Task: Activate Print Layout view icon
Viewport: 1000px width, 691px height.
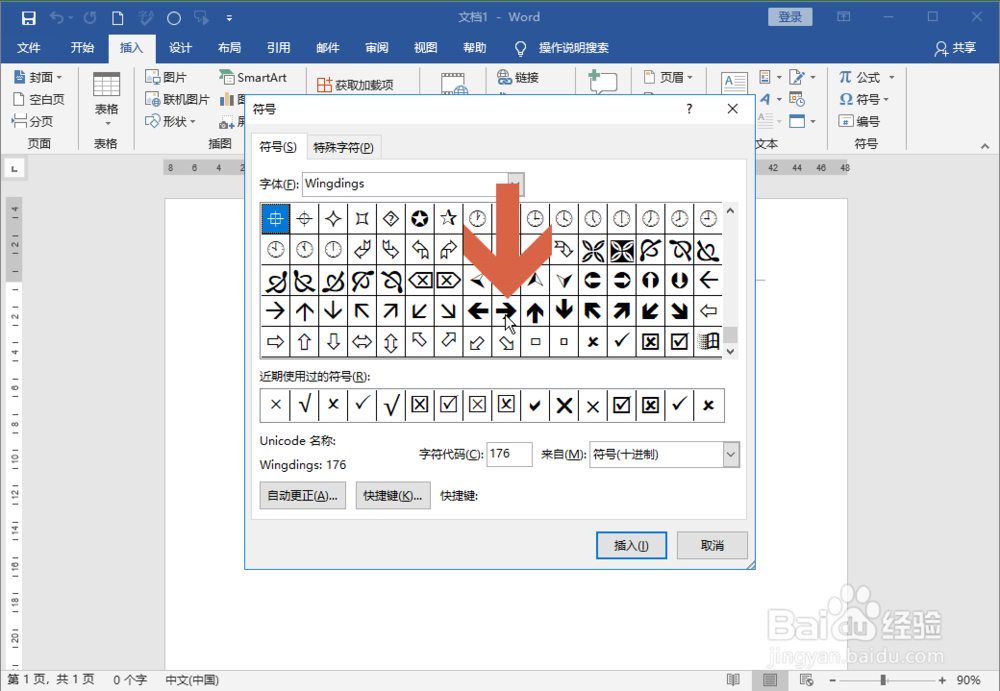Action: [x=769, y=679]
